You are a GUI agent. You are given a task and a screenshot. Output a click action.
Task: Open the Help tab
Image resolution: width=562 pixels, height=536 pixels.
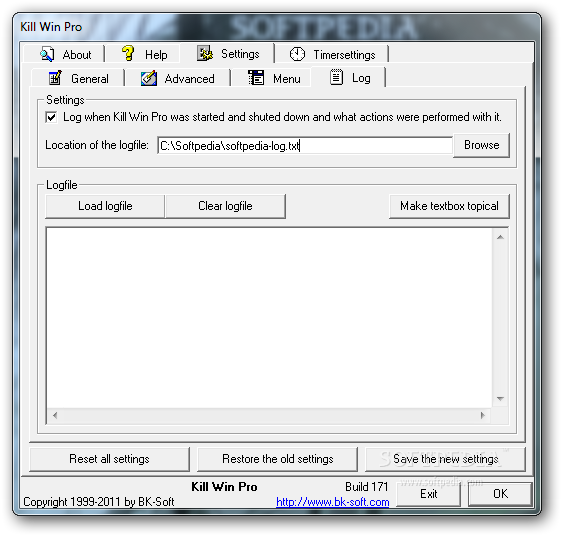click(143, 54)
